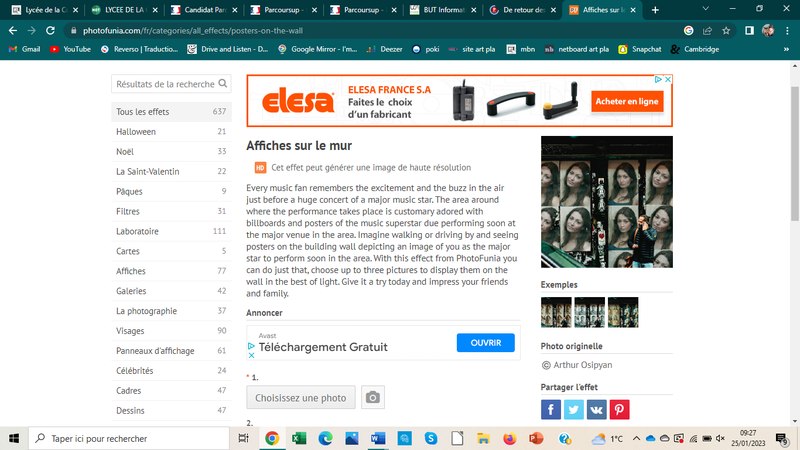
Task: Share effect on Pinterest
Action: coord(619,409)
